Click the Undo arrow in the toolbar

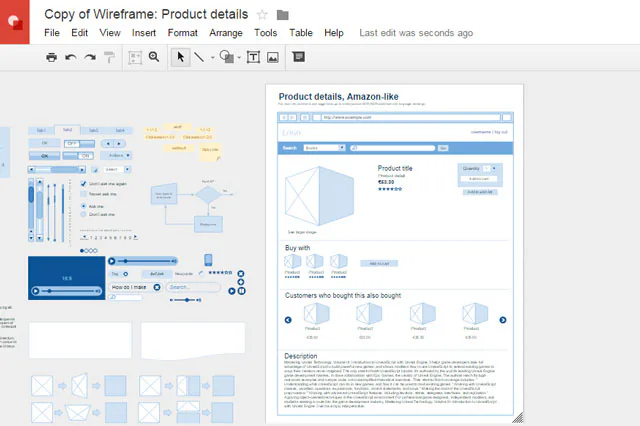tap(71, 58)
